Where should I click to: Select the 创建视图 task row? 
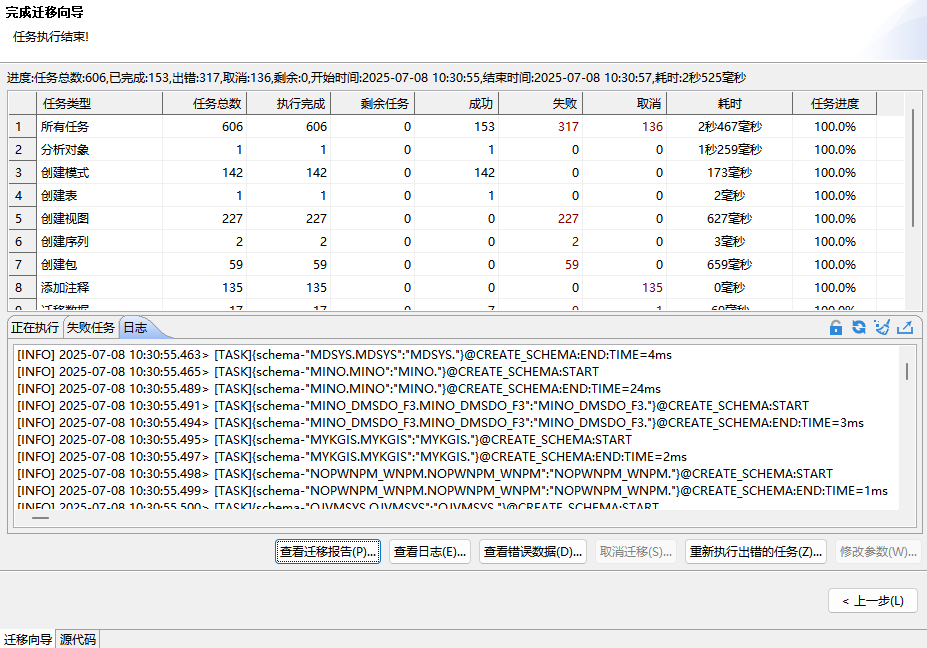(x=65, y=218)
